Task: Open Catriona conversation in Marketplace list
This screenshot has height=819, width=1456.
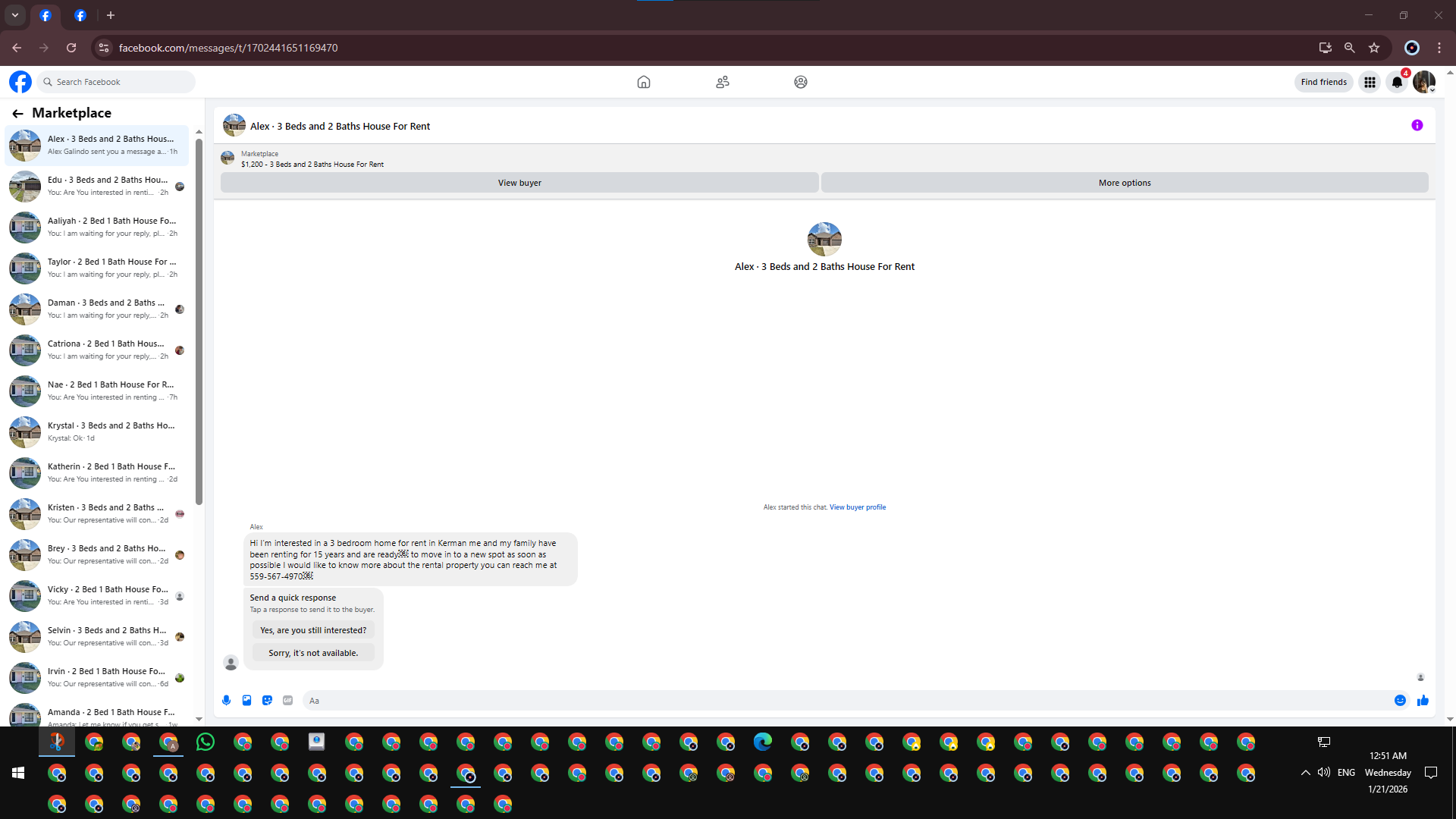Action: [x=97, y=350]
